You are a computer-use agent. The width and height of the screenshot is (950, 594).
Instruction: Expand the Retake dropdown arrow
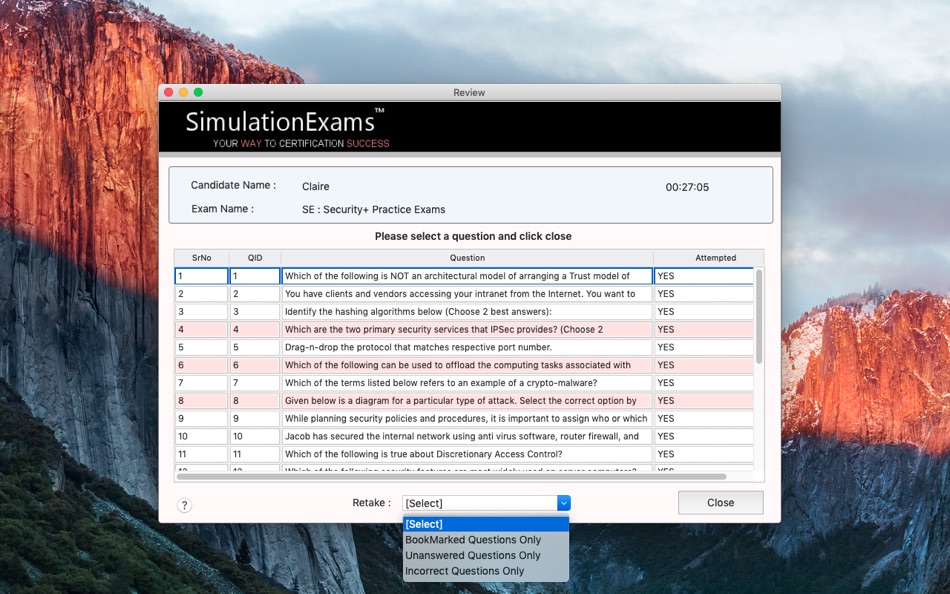pyautogui.click(x=563, y=503)
